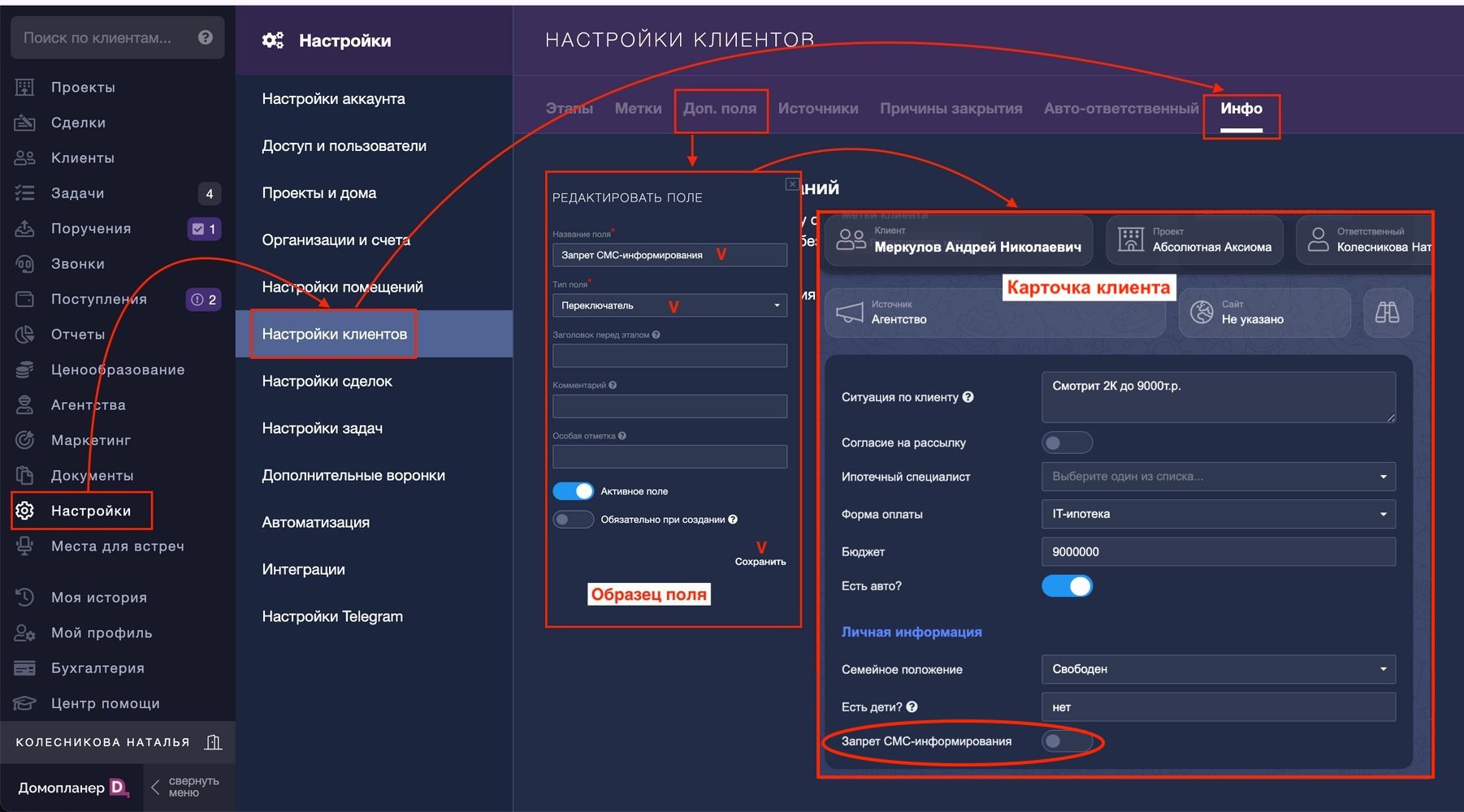The height and width of the screenshot is (812, 1464).
Task: Open Доступ и пользователи section
Action: (x=344, y=146)
